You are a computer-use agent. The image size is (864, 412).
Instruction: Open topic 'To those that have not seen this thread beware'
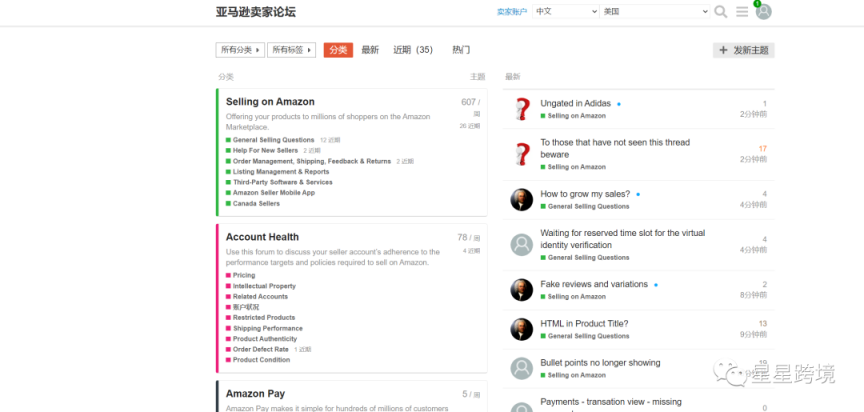(x=615, y=148)
